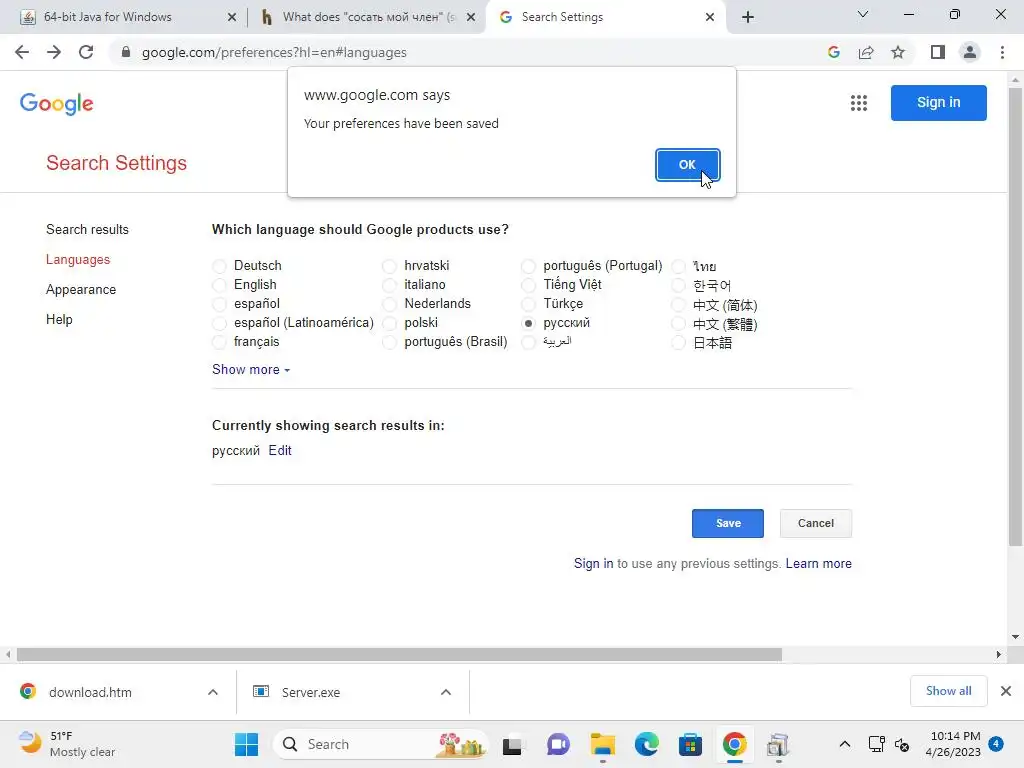Image resolution: width=1024 pixels, height=768 pixels.
Task: Show hidden system tray icons
Action: (844, 744)
